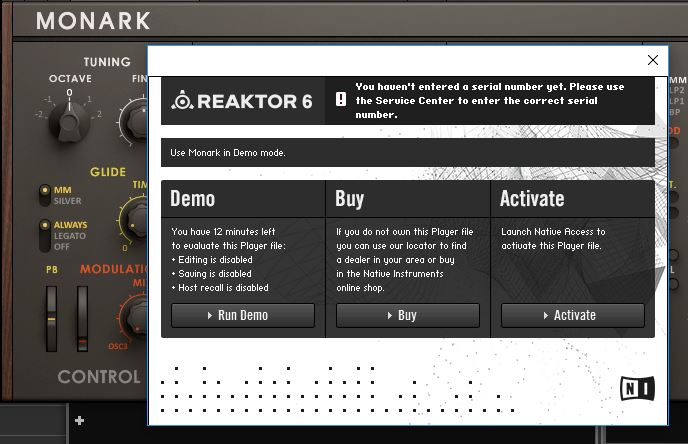This screenshot has height=444, width=688.
Task: Click the Native Instruments NI logo
Action: pyautogui.click(x=637, y=388)
